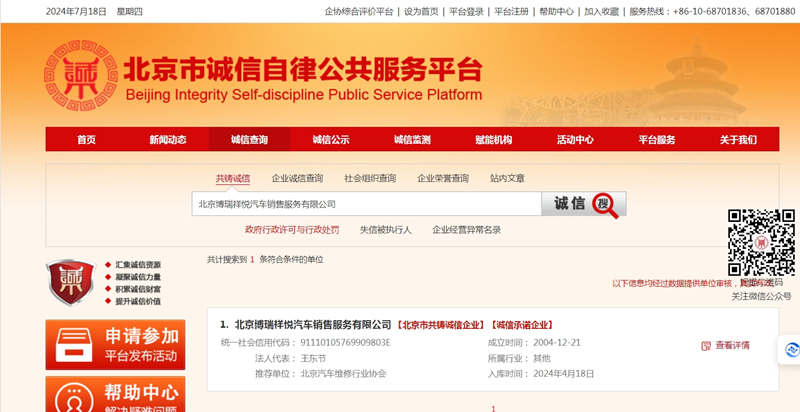Image resolution: width=800 pixels, height=412 pixels.
Task: Open 首页 in the red navigation bar
Action: click(x=86, y=140)
